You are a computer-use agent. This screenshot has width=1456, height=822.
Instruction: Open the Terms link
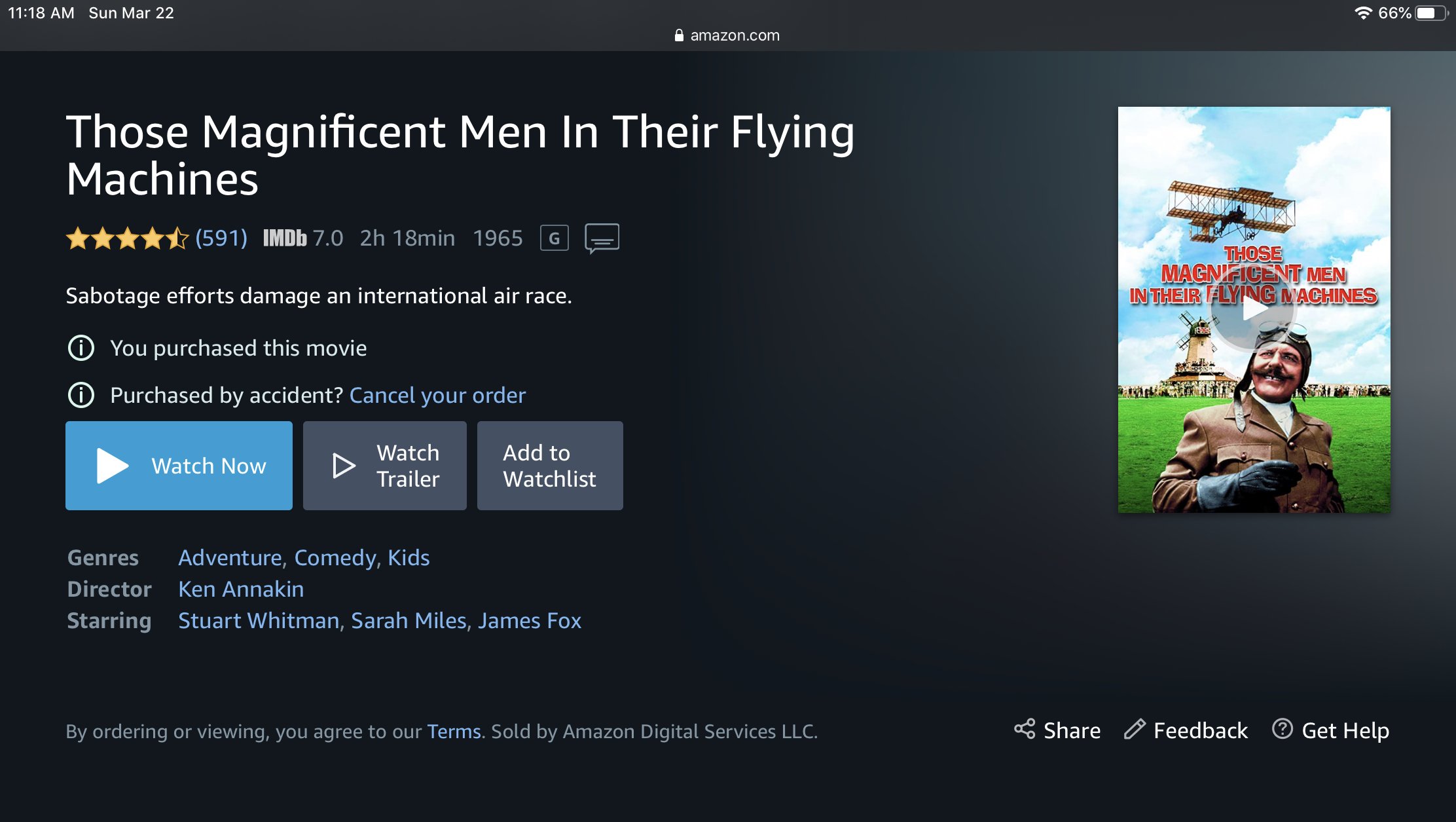pos(454,731)
